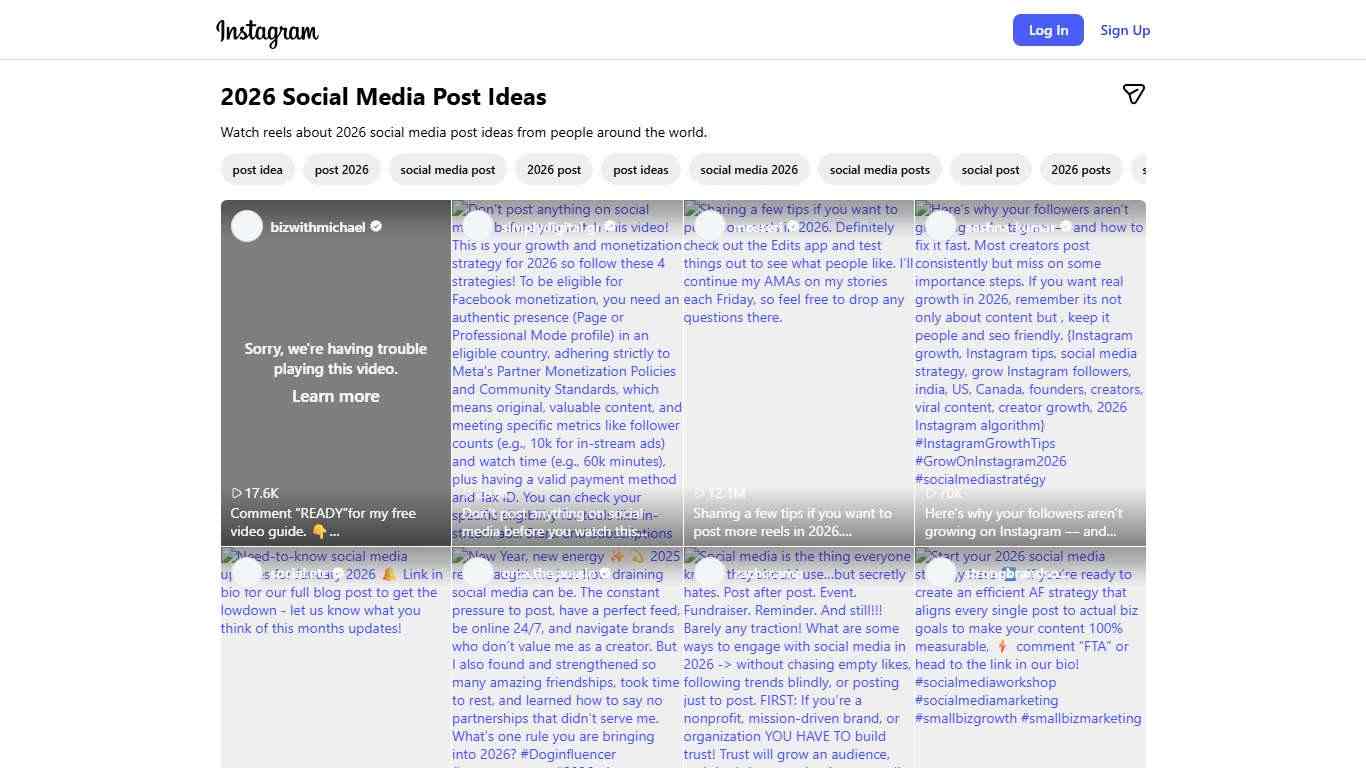Click the 'Learn more' link on the failed video
This screenshot has height=768, width=1366.
point(335,396)
